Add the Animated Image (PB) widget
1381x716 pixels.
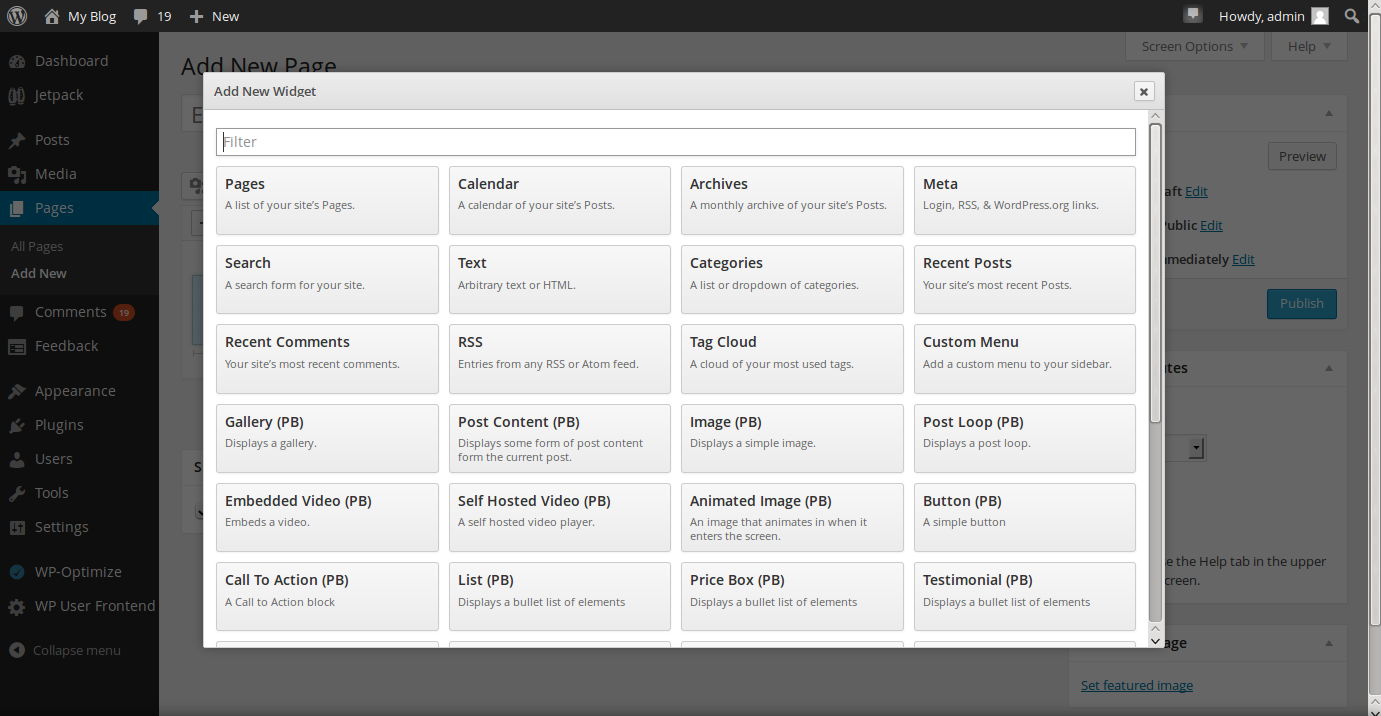[792, 517]
